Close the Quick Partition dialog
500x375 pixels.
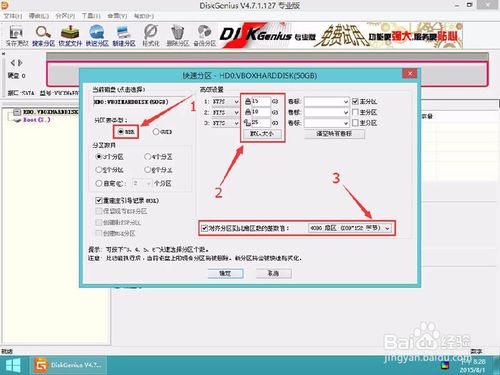pyautogui.click(x=410, y=73)
